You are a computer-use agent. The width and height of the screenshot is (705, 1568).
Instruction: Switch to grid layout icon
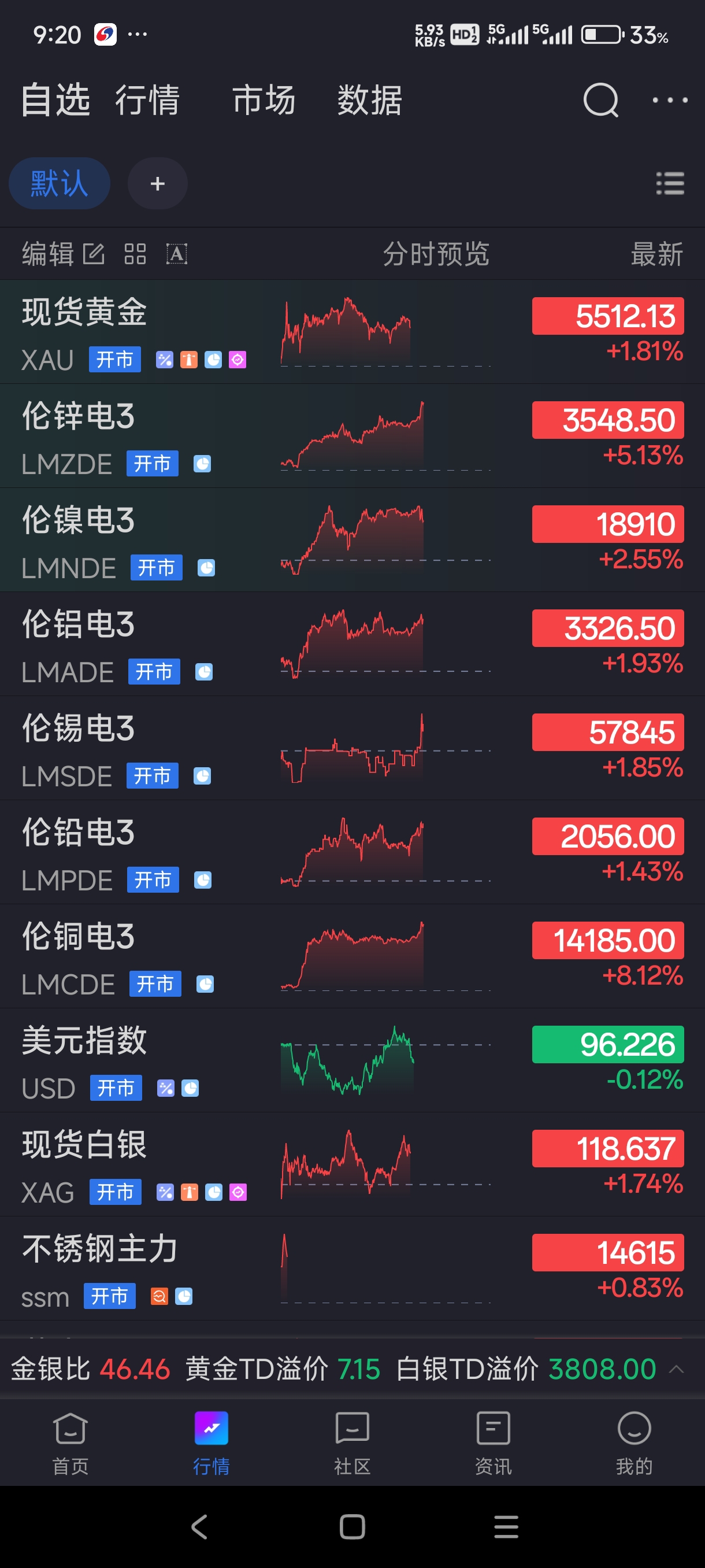point(135,254)
